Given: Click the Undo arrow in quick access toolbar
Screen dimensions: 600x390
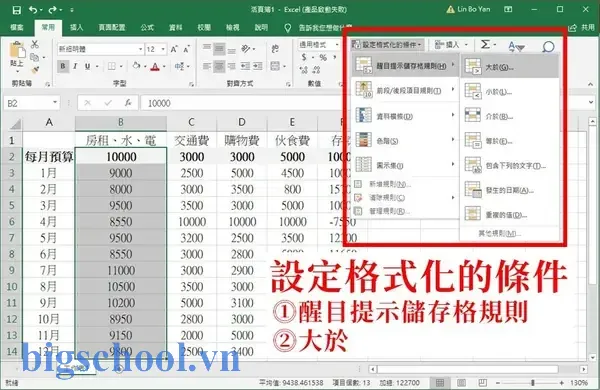Looking at the screenshot, I should coord(33,10).
